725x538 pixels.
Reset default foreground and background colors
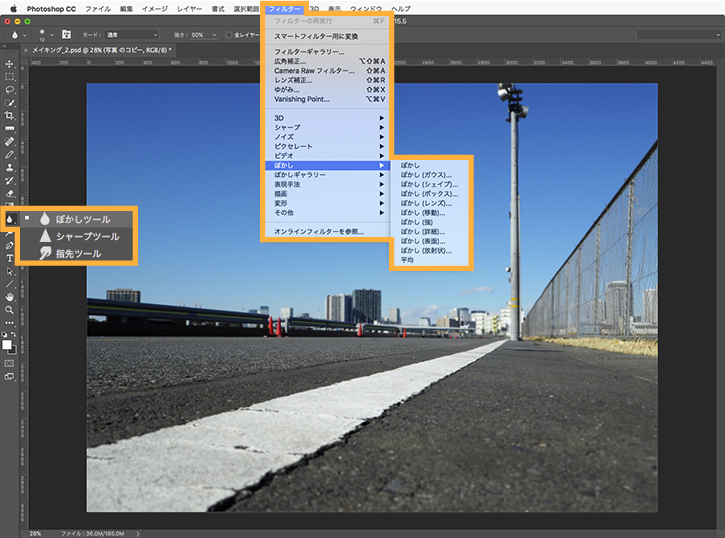tap(5, 334)
